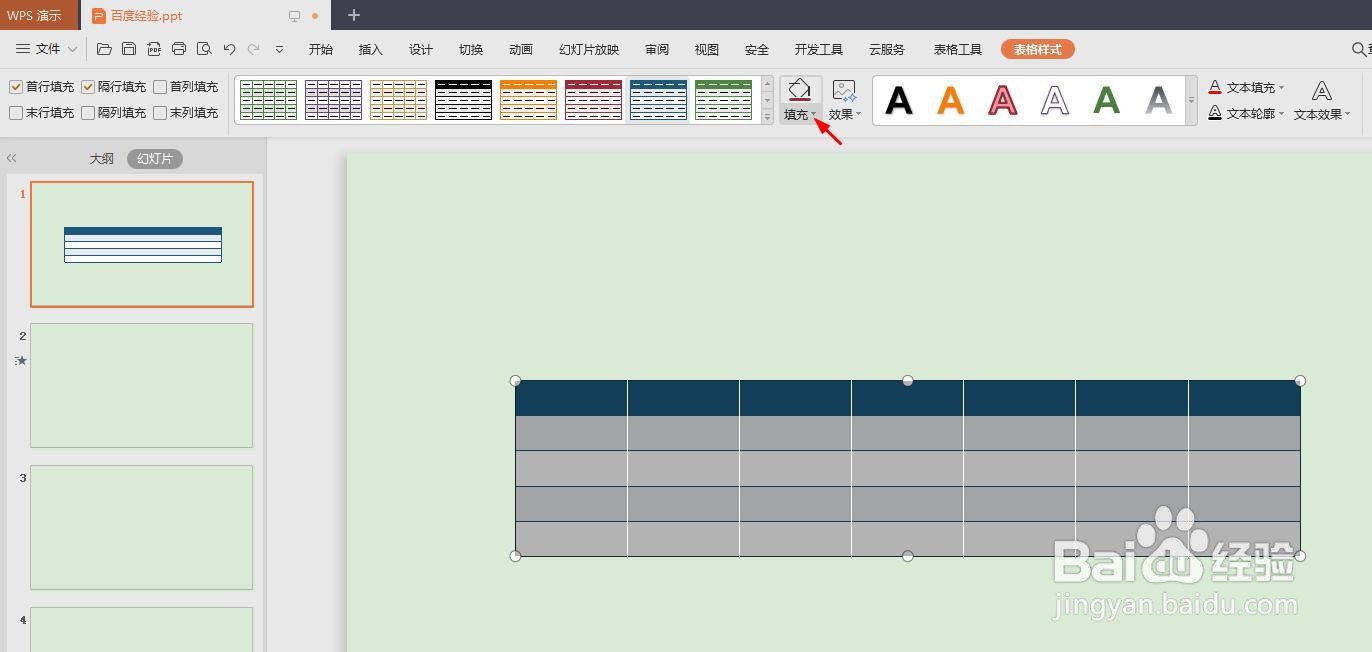Click the fill paint bucket icon
This screenshot has height=652, width=1372.
point(799,90)
